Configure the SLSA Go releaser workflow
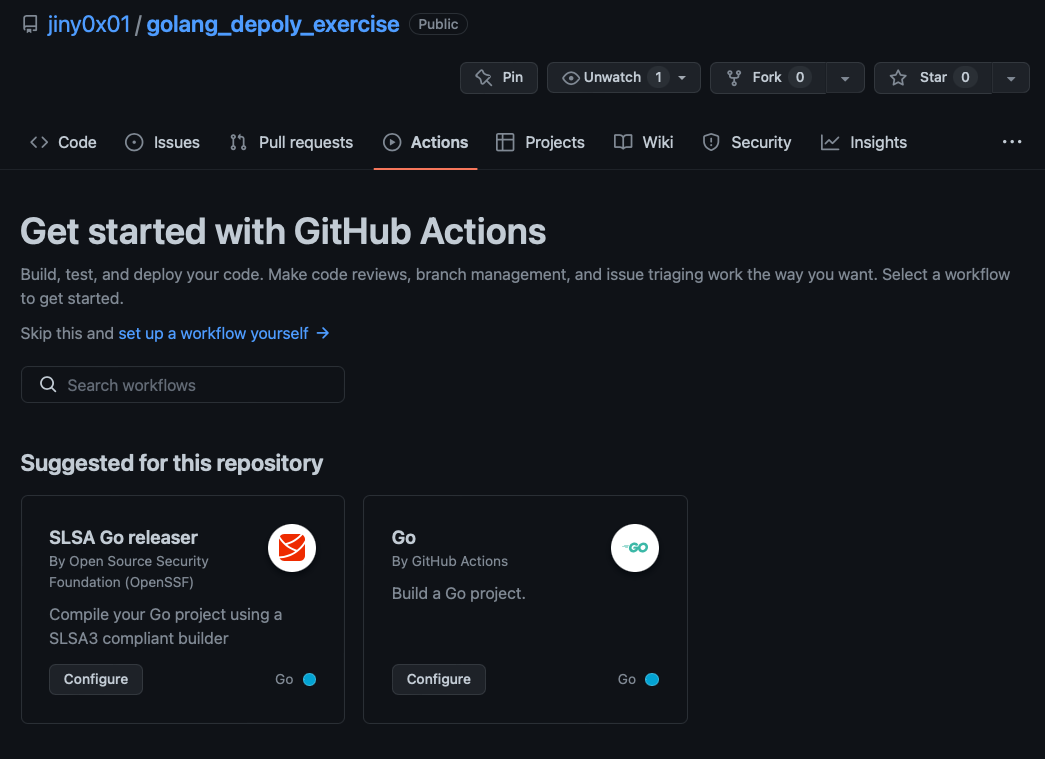The image size is (1045, 759). 96,679
